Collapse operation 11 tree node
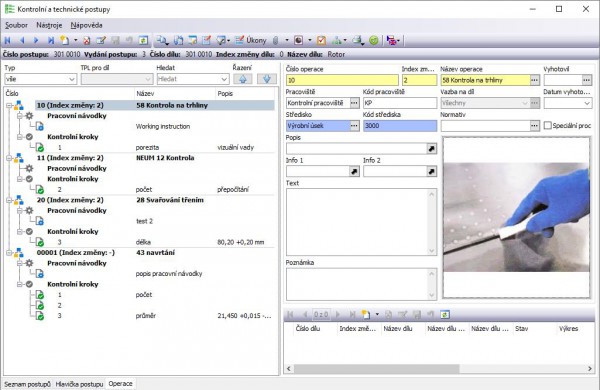Viewport: 600px width, 390px height. (9, 158)
